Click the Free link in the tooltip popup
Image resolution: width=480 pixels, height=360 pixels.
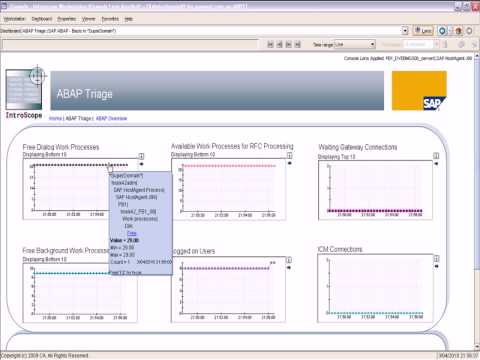point(132,233)
